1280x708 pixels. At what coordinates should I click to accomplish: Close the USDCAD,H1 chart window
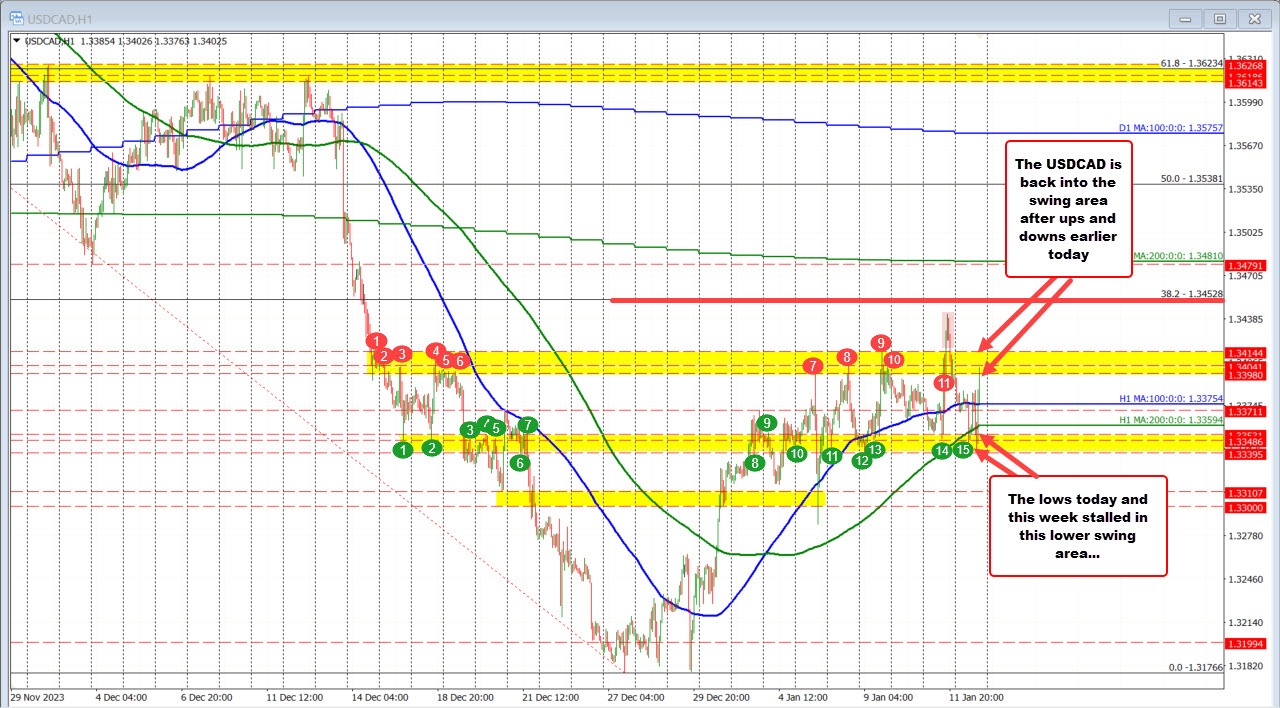(x=1250, y=17)
